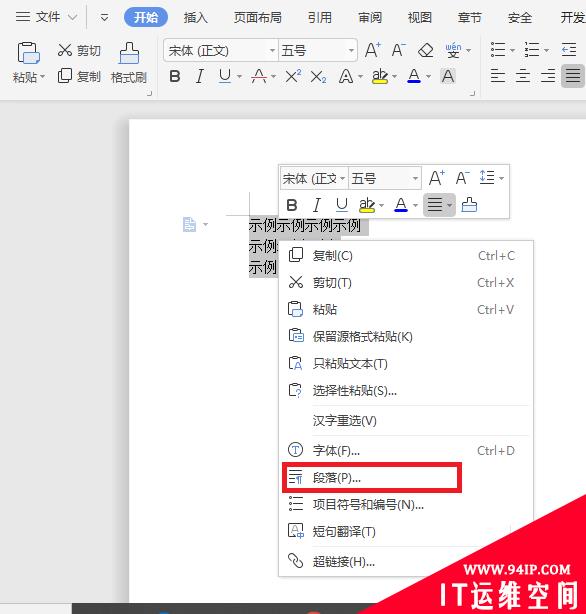Click mini toolbar decrease font size icon
Screen dimensions: 586x614
[462, 178]
